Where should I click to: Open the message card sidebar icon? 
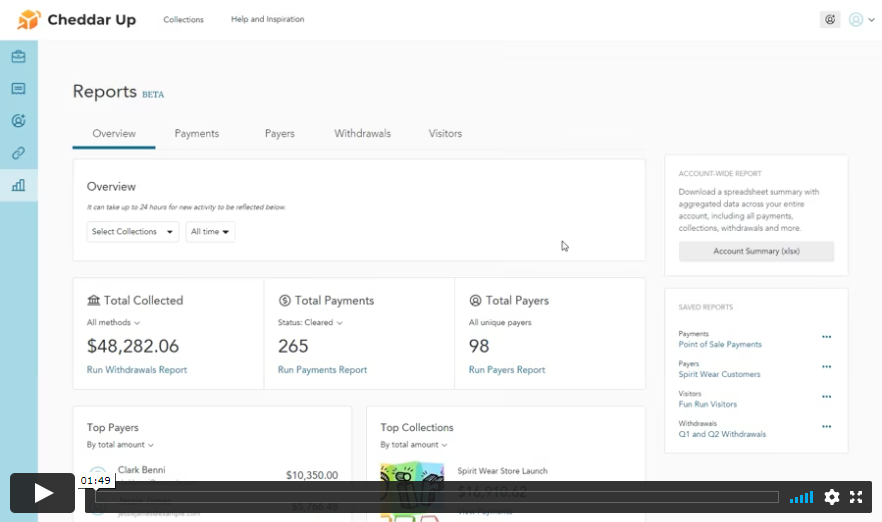[18, 89]
